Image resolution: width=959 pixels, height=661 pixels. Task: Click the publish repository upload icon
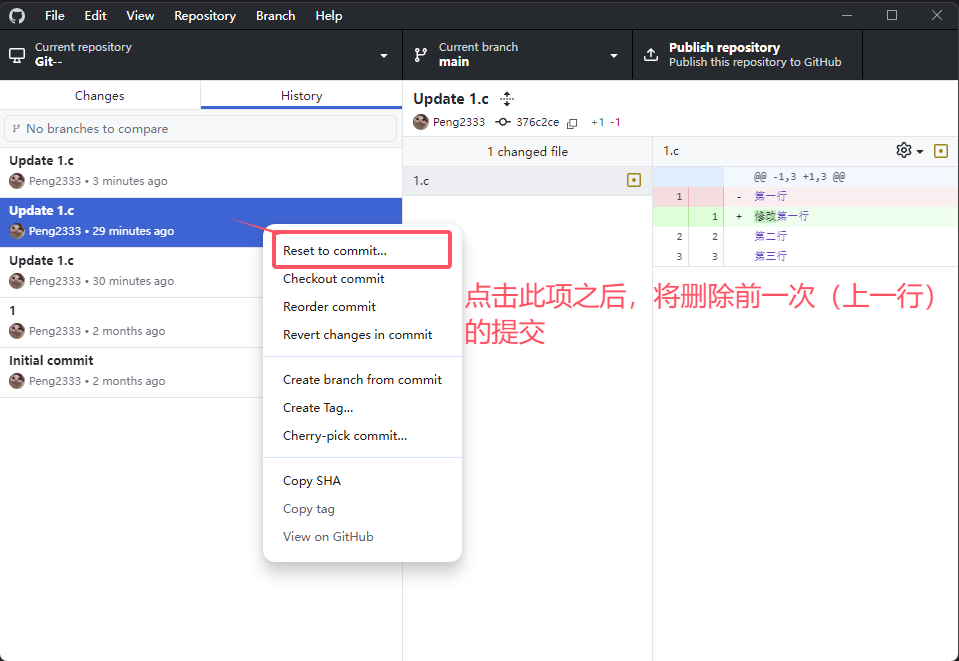(651, 55)
